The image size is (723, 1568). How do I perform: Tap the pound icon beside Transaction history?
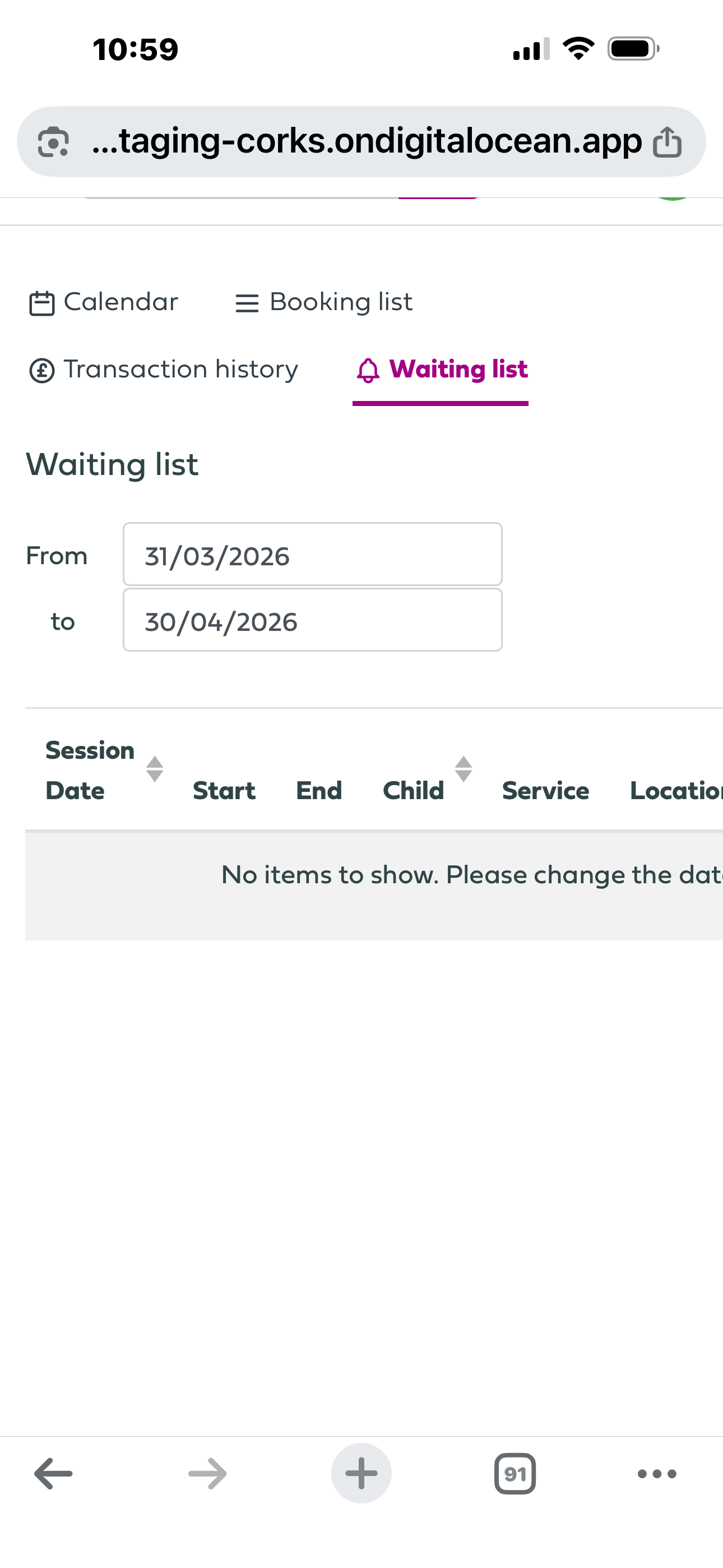pyautogui.click(x=42, y=370)
